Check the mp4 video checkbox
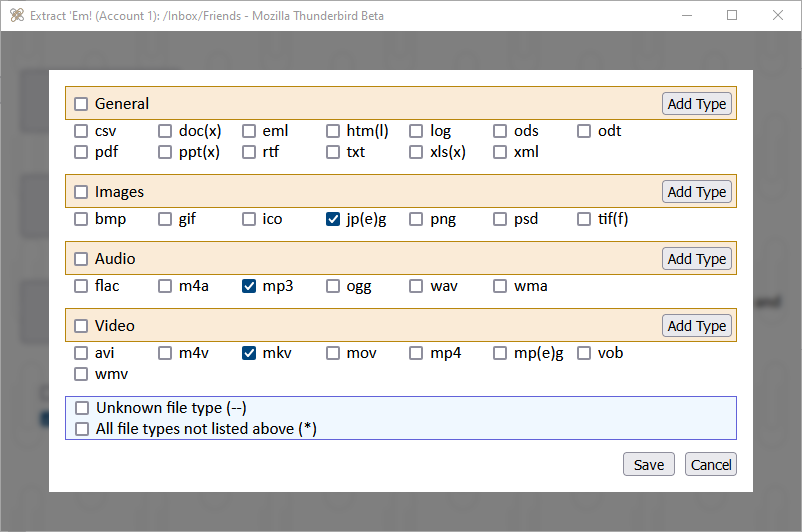 416,353
